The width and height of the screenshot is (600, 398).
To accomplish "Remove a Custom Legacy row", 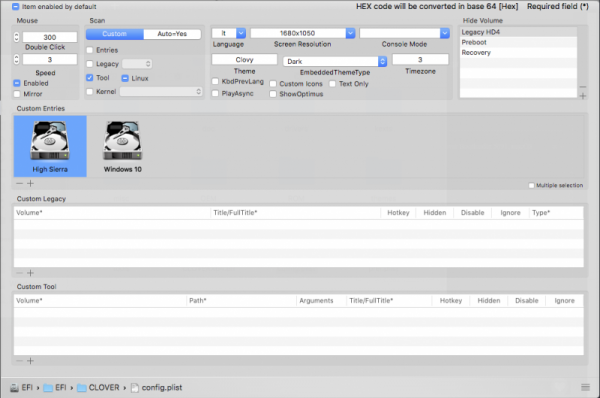I will pyautogui.click(x=20, y=273).
